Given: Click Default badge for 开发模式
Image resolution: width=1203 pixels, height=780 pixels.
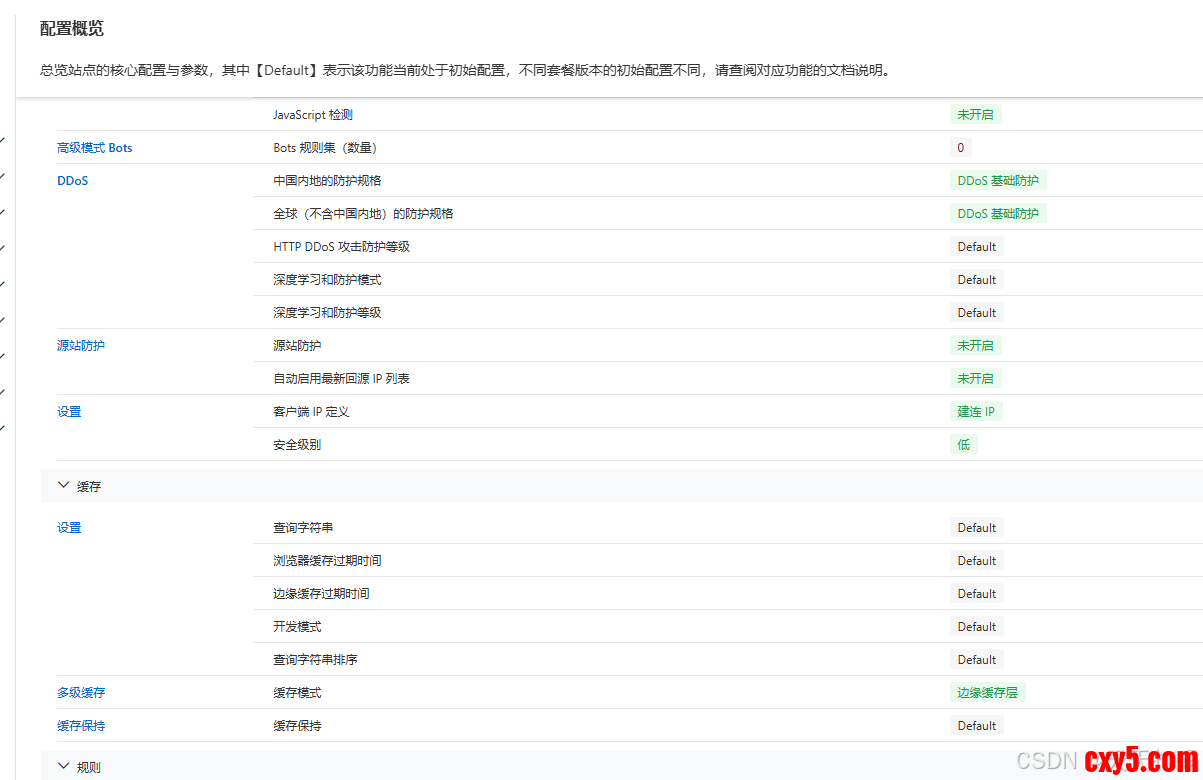Looking at the screenshot, I should coord(976,627).
